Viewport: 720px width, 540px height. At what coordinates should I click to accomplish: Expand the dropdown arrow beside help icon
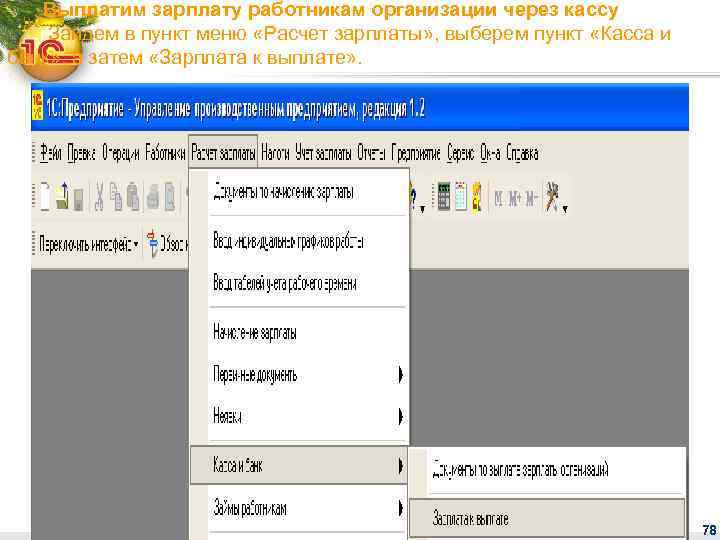click(422, 209)
